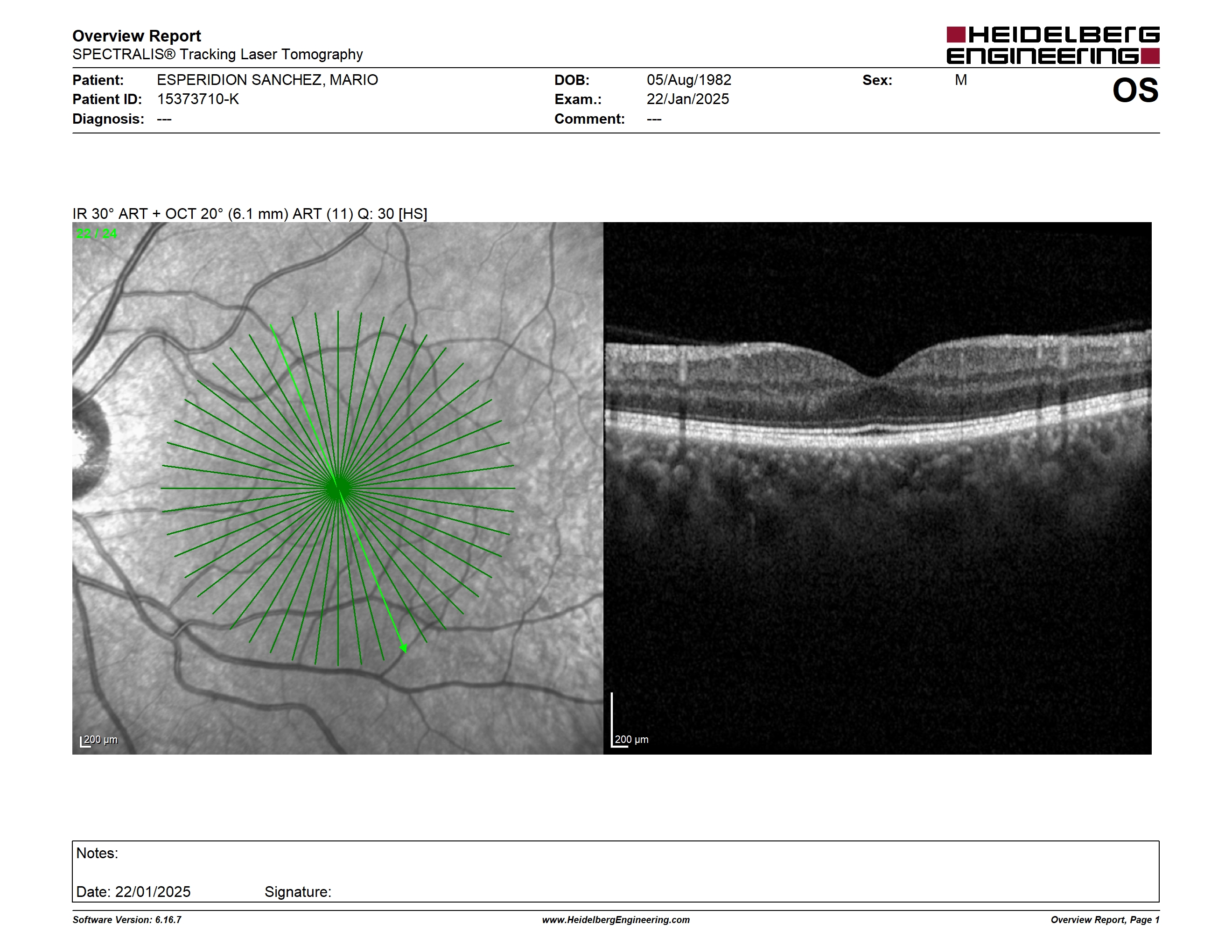Click the infrared fundus image
This screenshot has height=952, width=1232.
pos(337,488)
